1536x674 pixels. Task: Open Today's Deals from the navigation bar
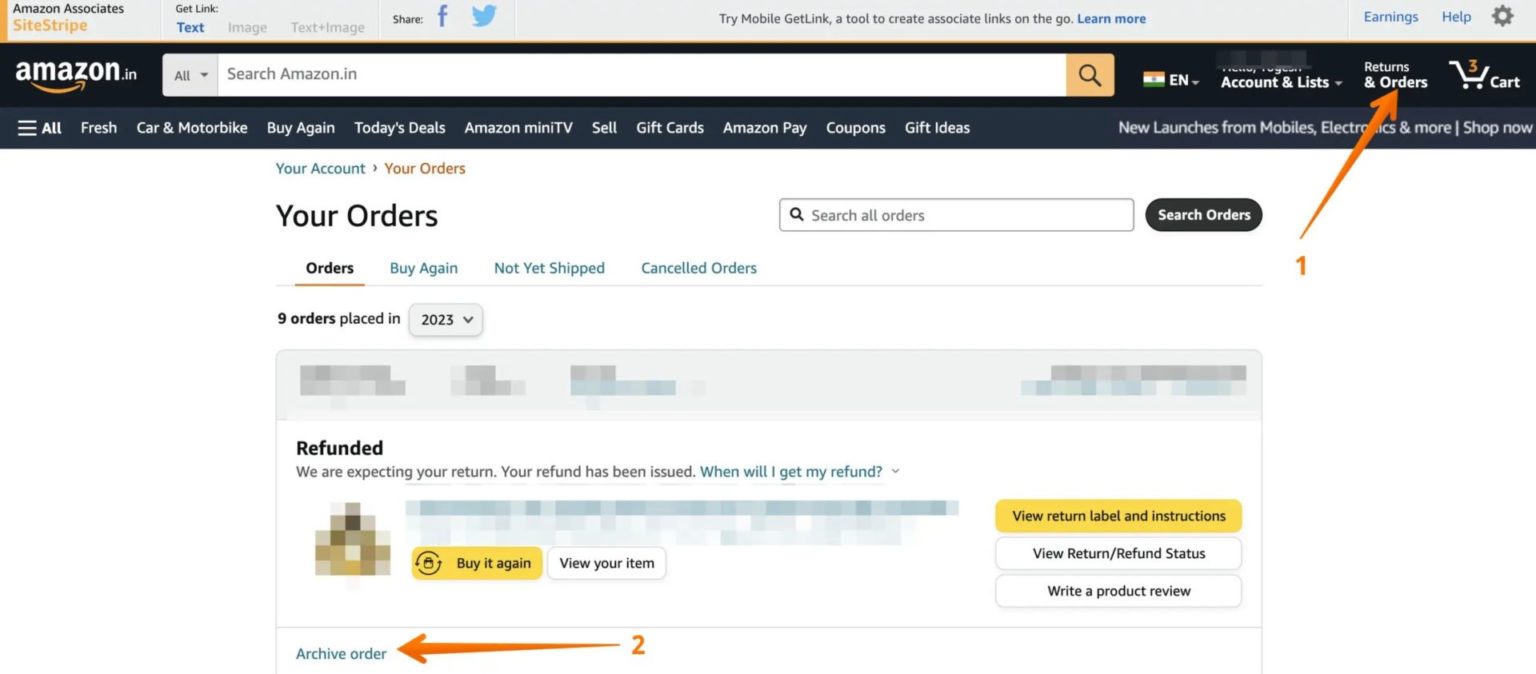pyautogui.click(x=399, y=127)
